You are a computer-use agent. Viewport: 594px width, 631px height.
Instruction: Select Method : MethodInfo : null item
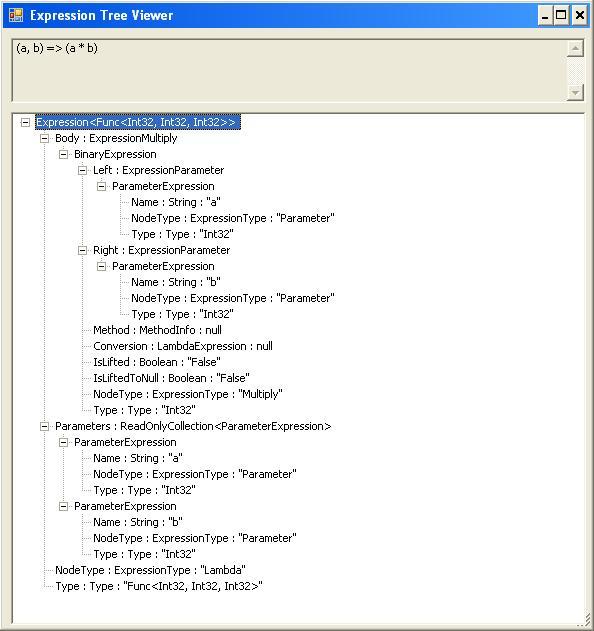pos(157,330)
